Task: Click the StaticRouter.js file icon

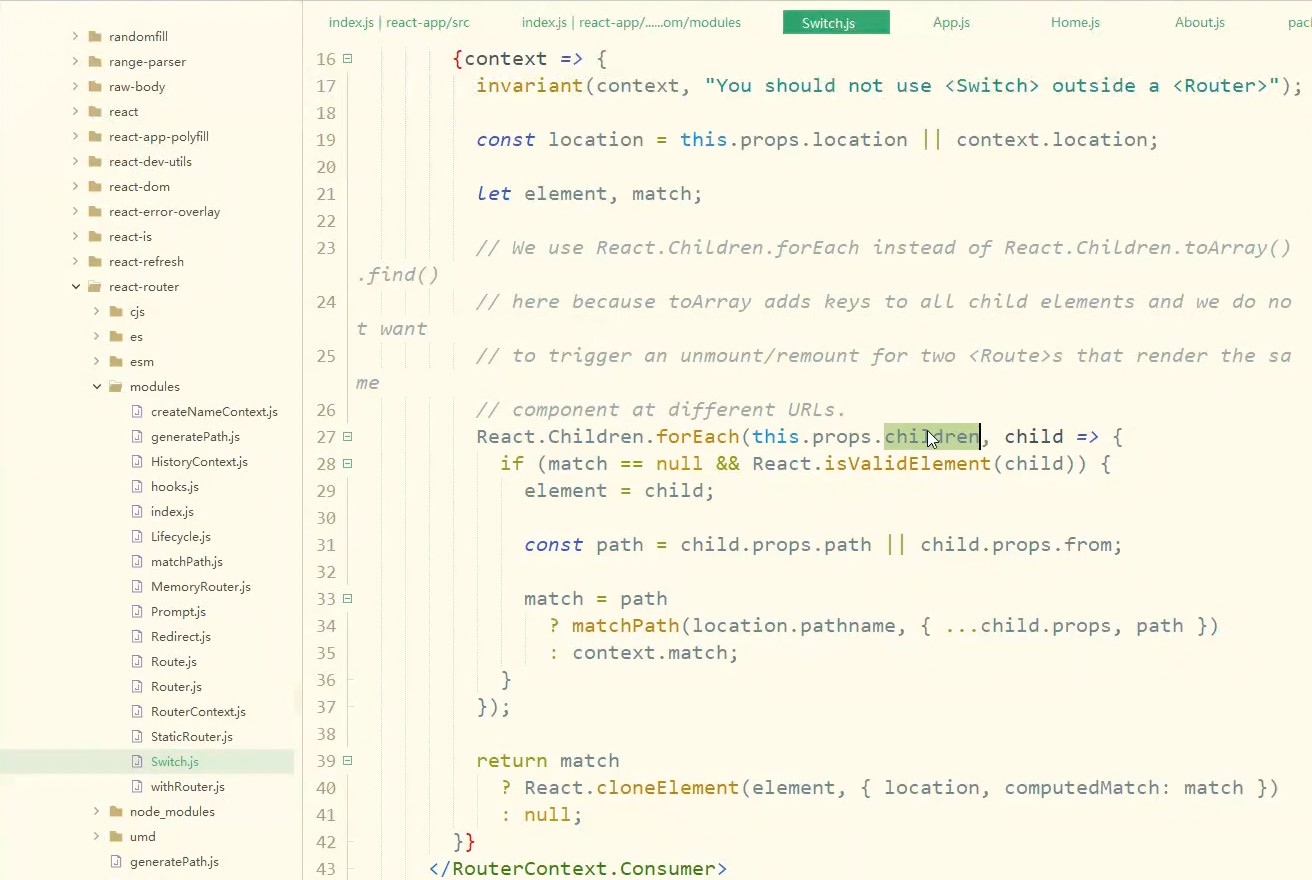Action: click(x=138, y=736)
